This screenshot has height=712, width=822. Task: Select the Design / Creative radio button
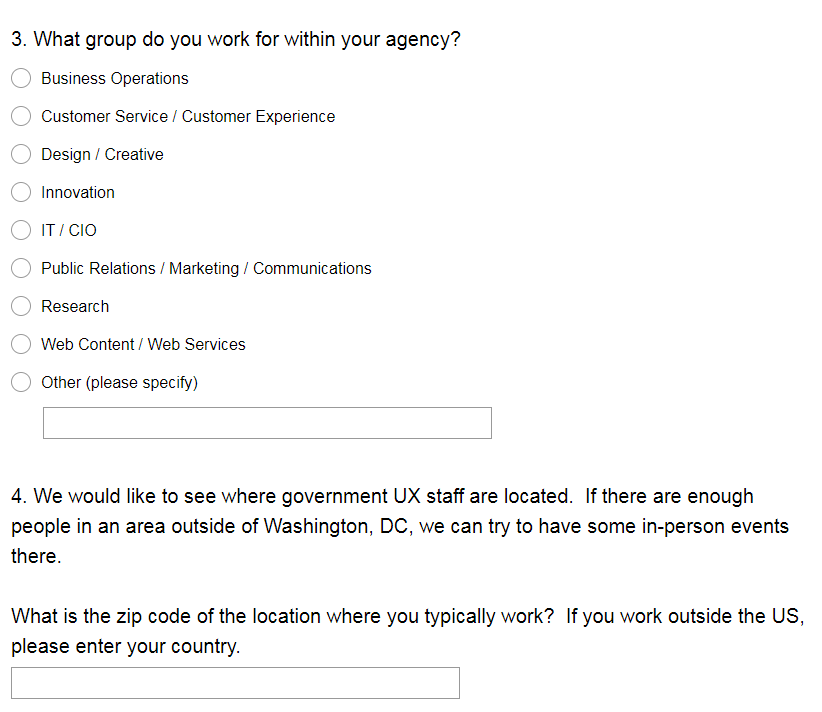(x=21, y=154)
